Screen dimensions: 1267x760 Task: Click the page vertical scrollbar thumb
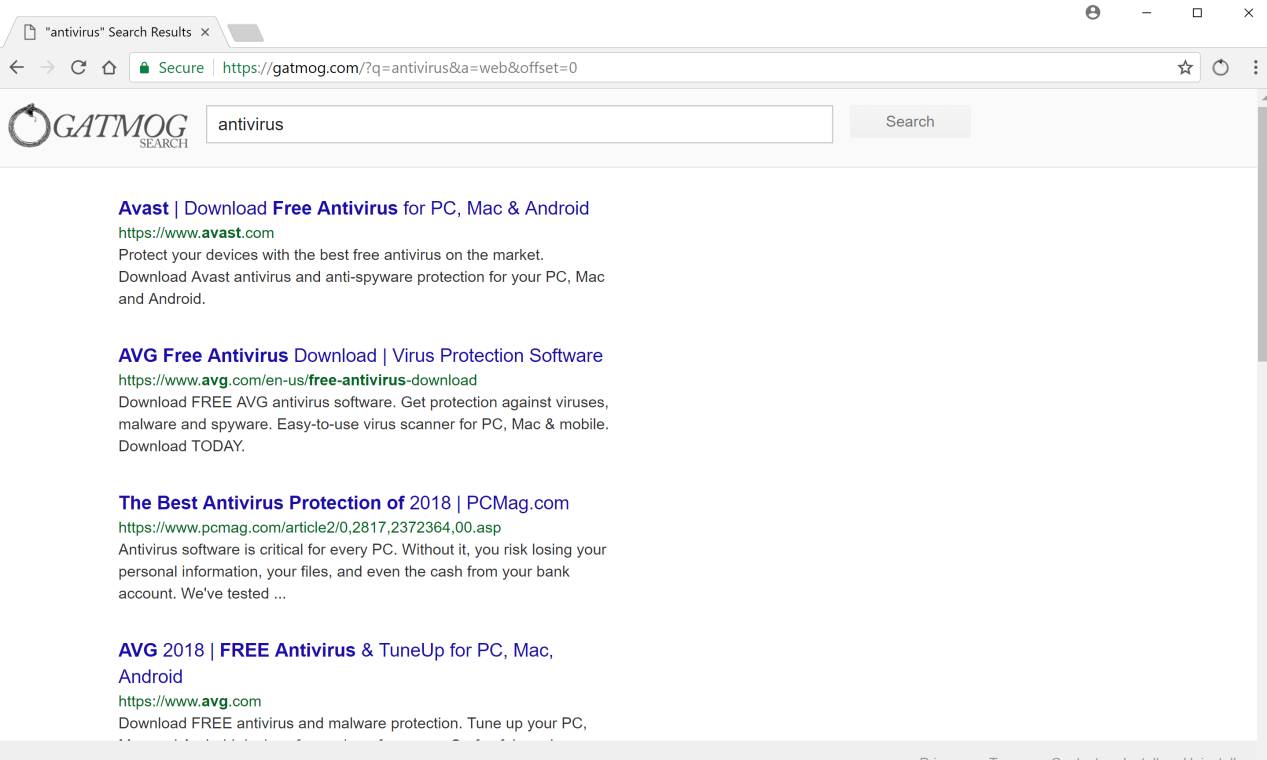point(1262,233)
